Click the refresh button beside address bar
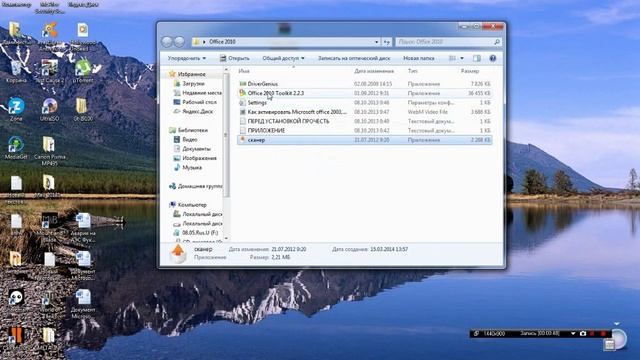Viewport: 640px width, 360px height. pyautogui.click(x=387, y=42)
